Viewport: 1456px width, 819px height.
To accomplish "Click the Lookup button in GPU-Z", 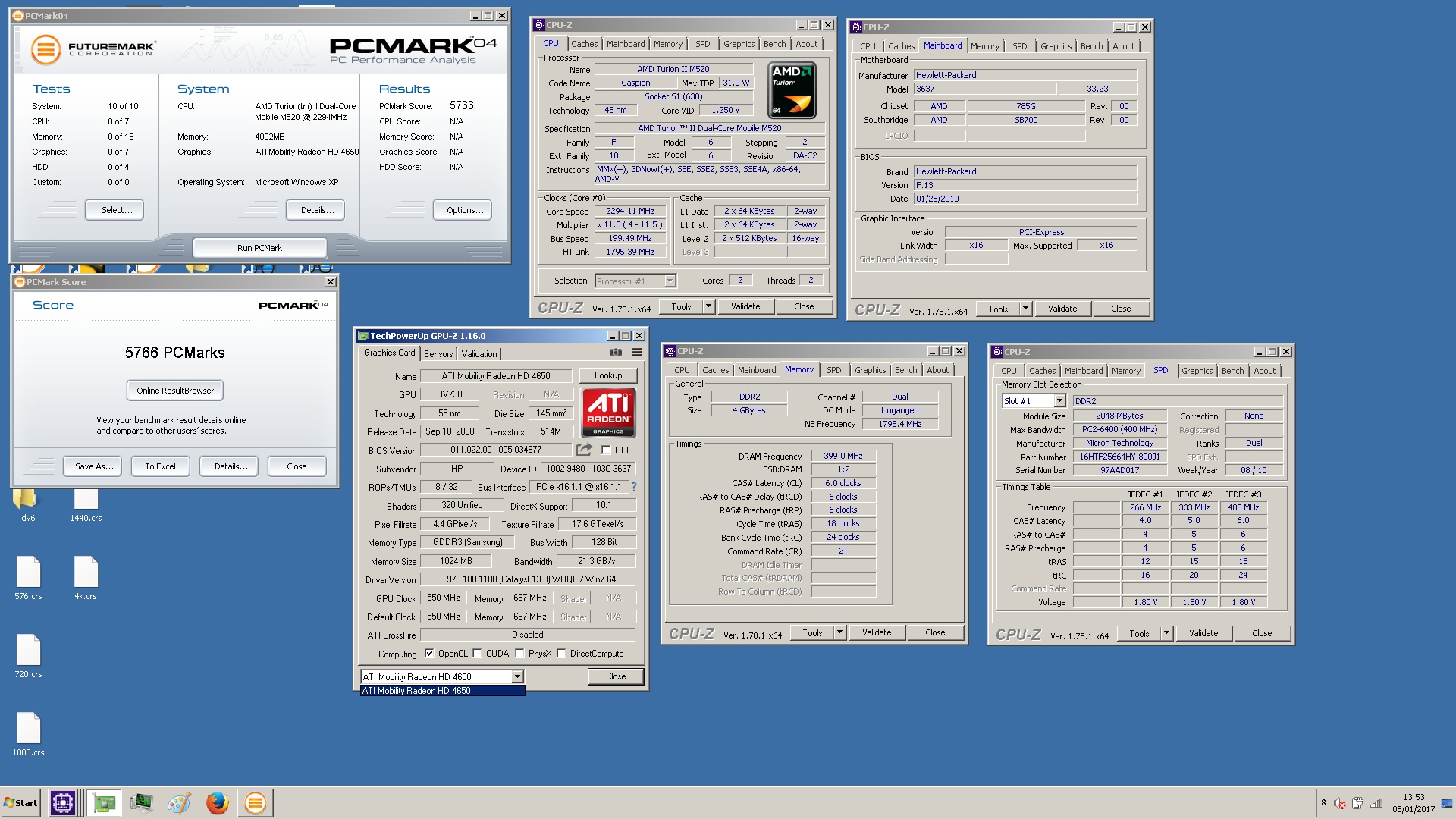I will pyautogui.click(x=608, y=375).
